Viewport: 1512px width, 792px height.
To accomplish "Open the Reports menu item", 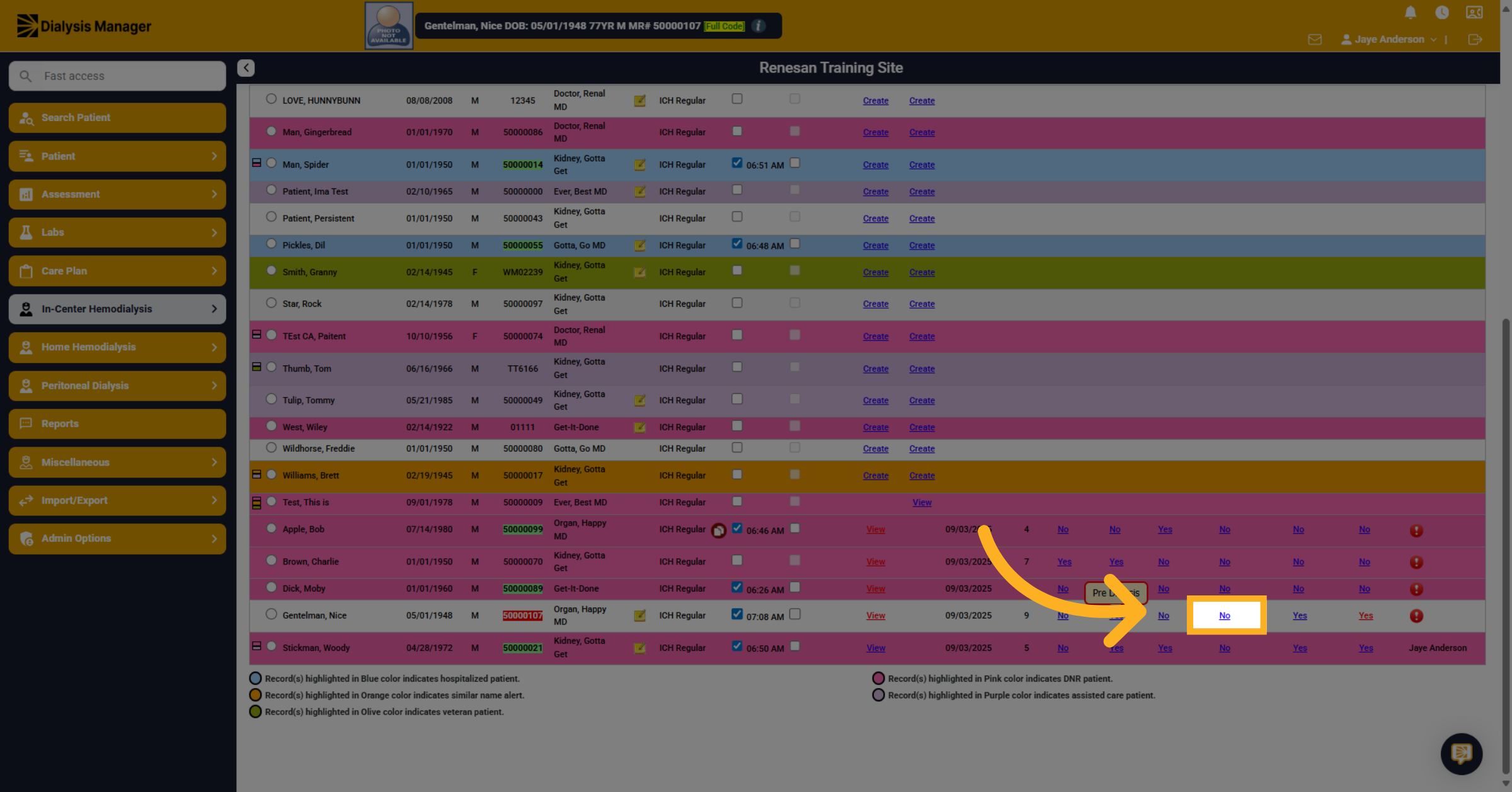I will (x=117, y=424).
